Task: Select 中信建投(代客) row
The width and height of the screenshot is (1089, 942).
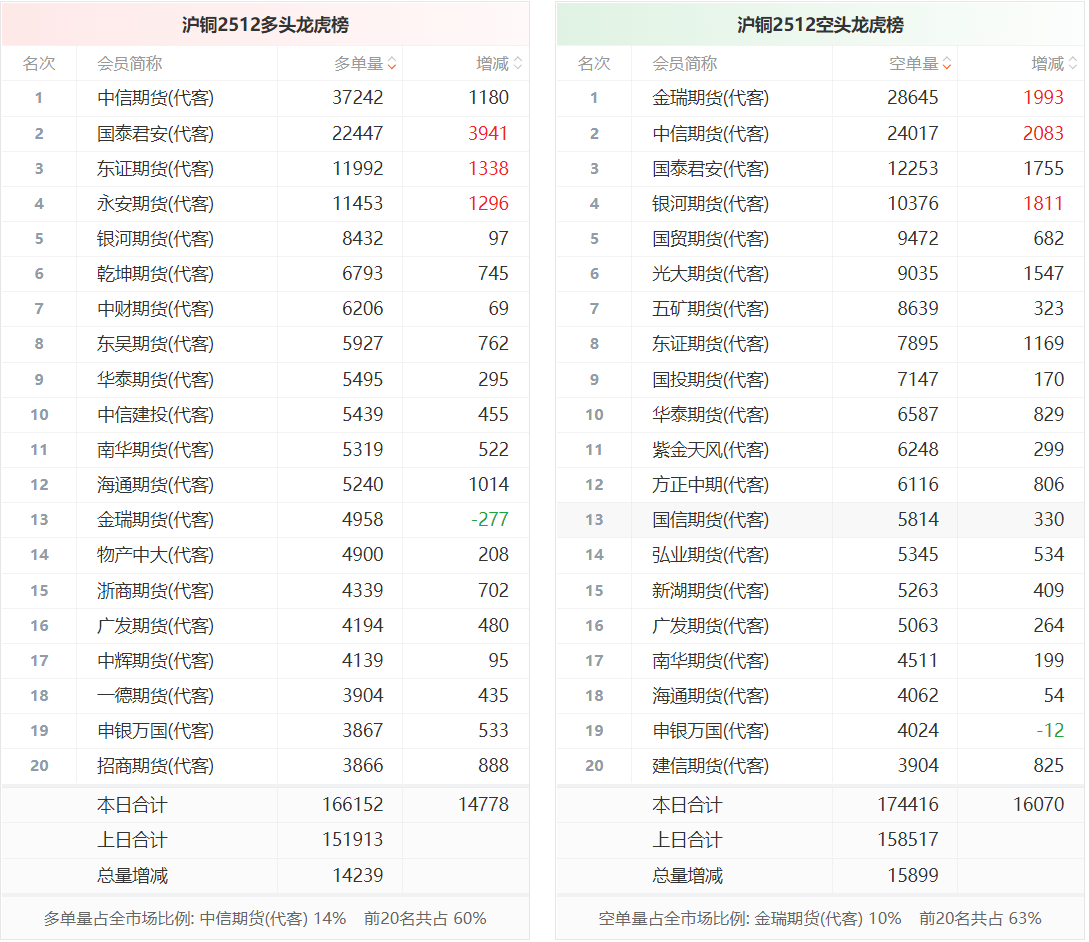Action: pos(265,415)
